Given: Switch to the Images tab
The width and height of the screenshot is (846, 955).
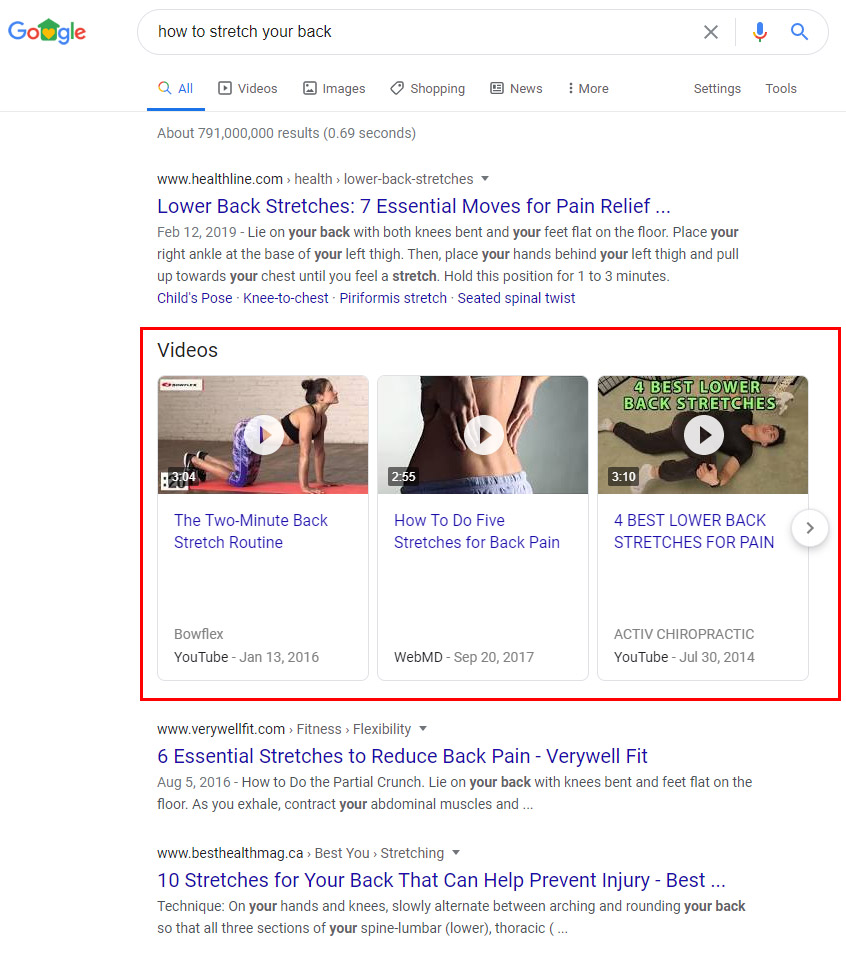Looking at the screenshot, I should [x=334, y=88].
